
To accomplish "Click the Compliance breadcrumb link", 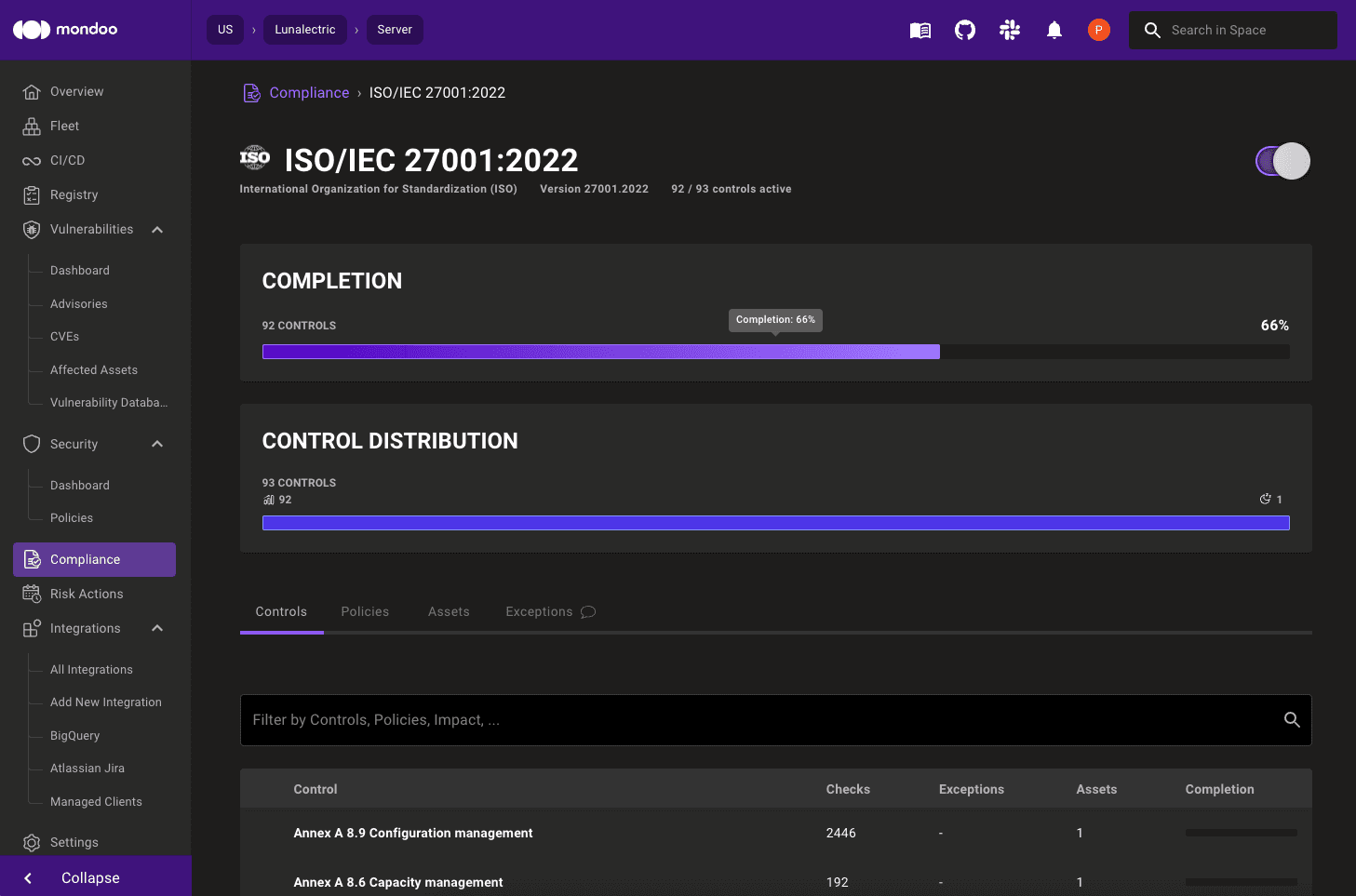I will [x=309, y=93].
